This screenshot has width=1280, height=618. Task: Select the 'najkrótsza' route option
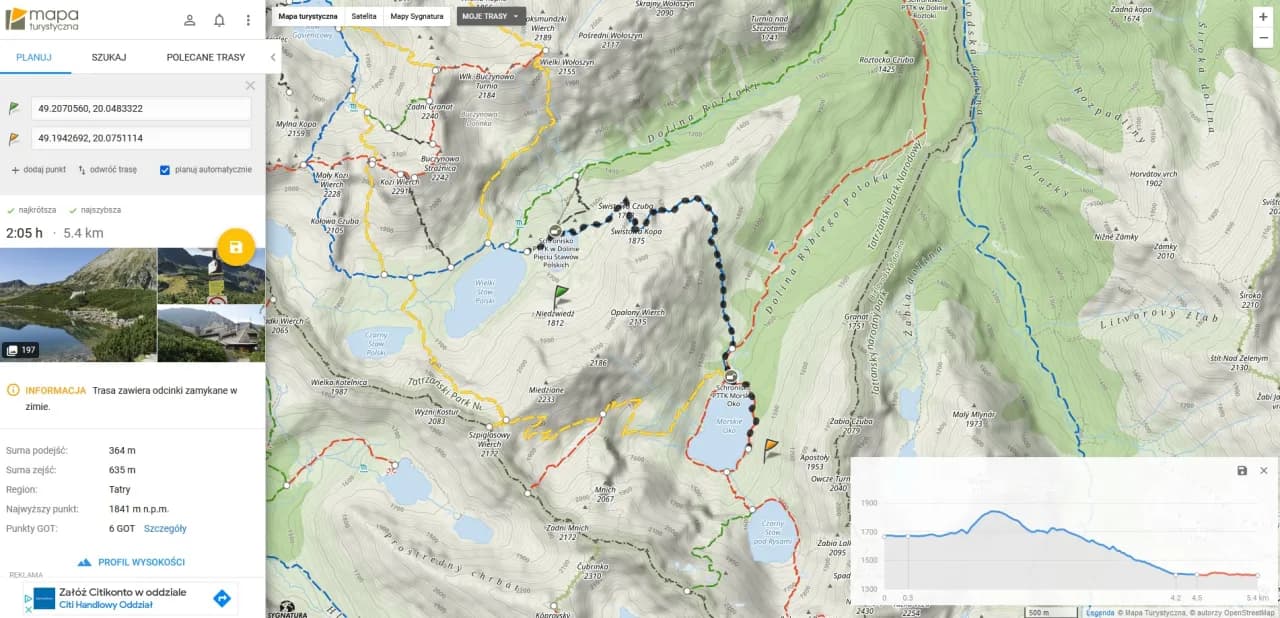tap(32, 210)
